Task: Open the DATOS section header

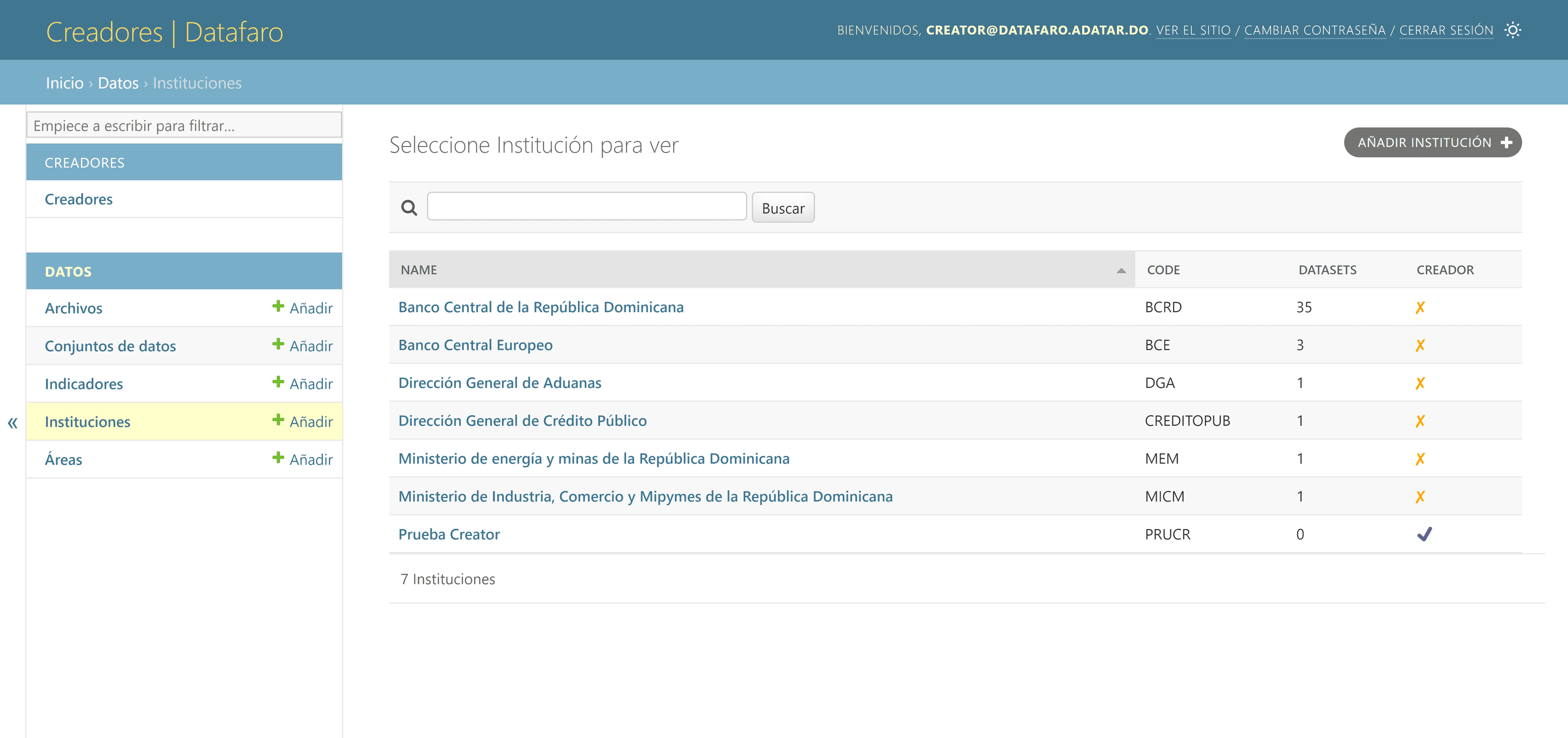Action: click(x=68, y=271)
